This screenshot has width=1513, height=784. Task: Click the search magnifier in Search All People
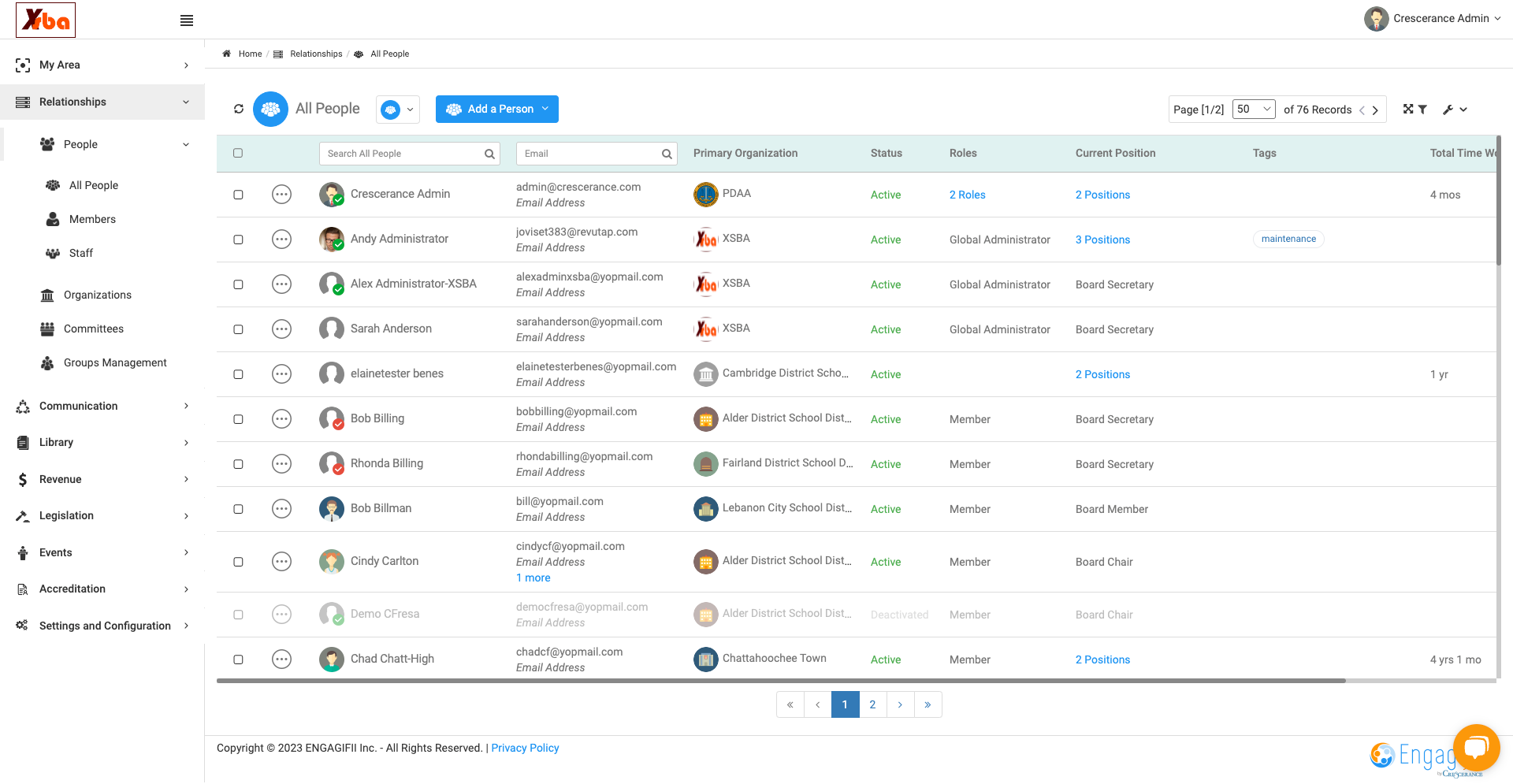pyautogui.click(x=489, y=154)
